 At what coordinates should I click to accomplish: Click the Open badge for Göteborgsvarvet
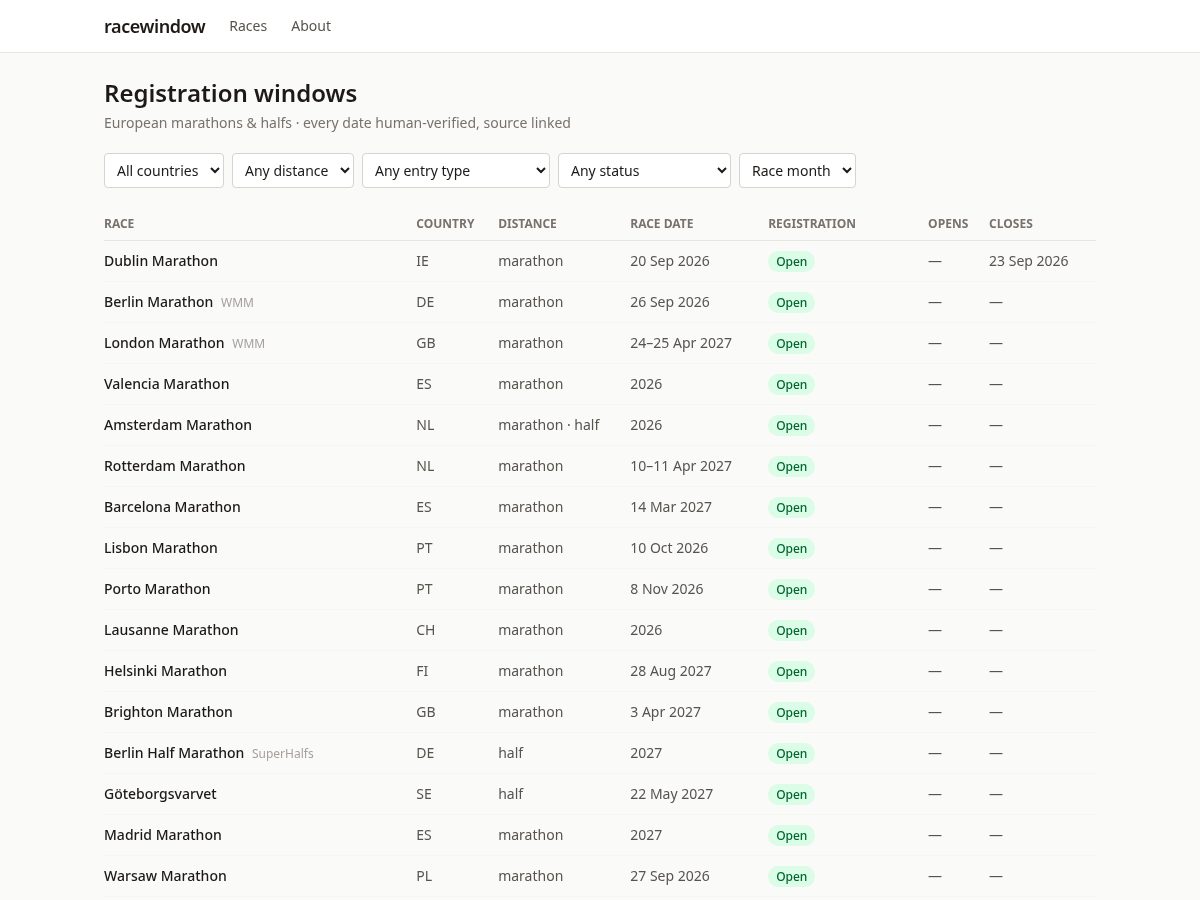(791, 795)
